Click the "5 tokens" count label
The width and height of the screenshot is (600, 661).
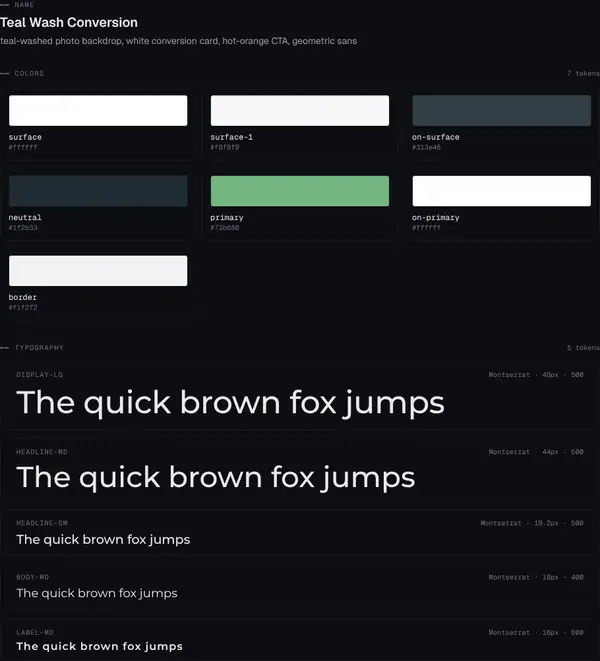tap(583, 348)
